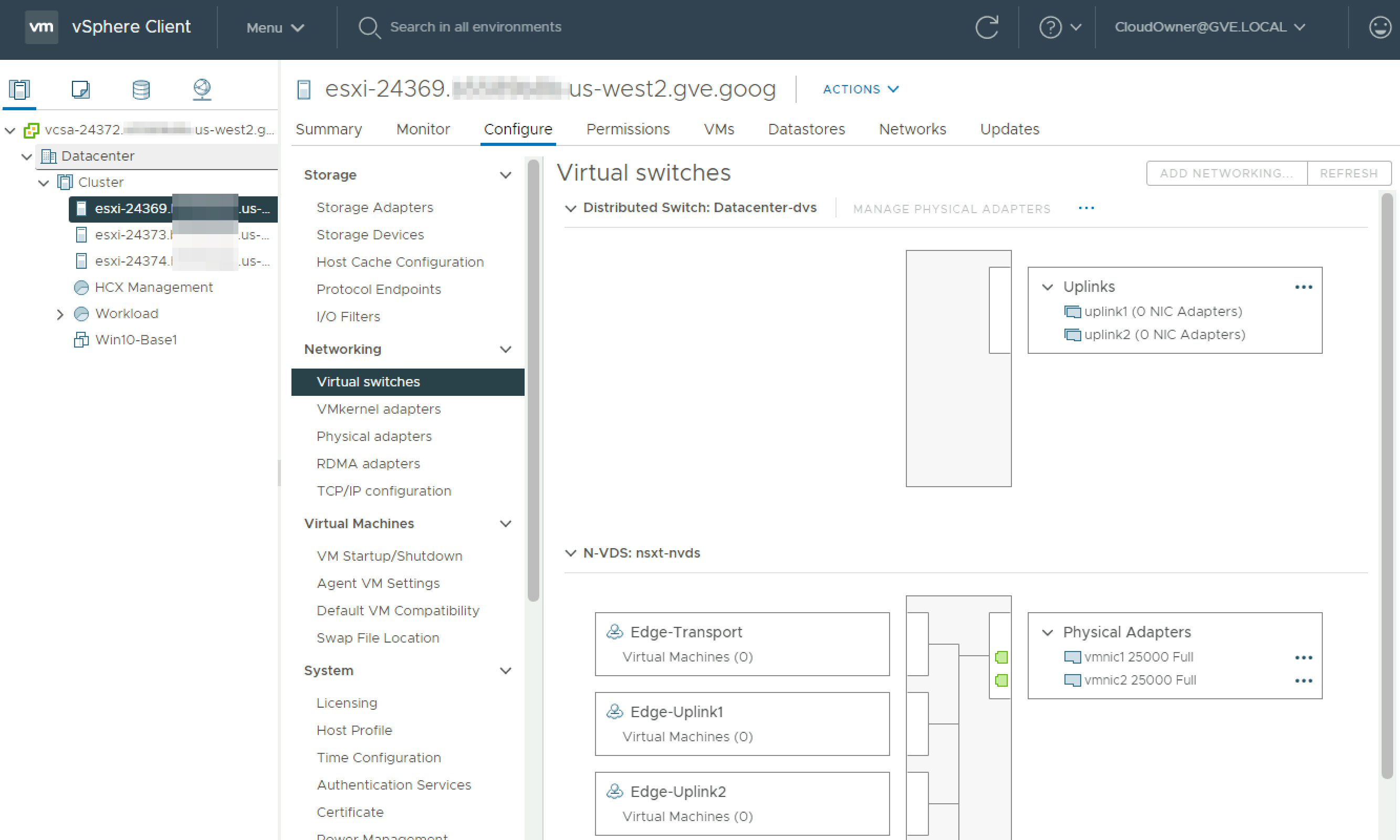Collapse the Cluster tree node
Image resolution: width=1400 pixels, height=840 pixels.
tap(44, 183)
